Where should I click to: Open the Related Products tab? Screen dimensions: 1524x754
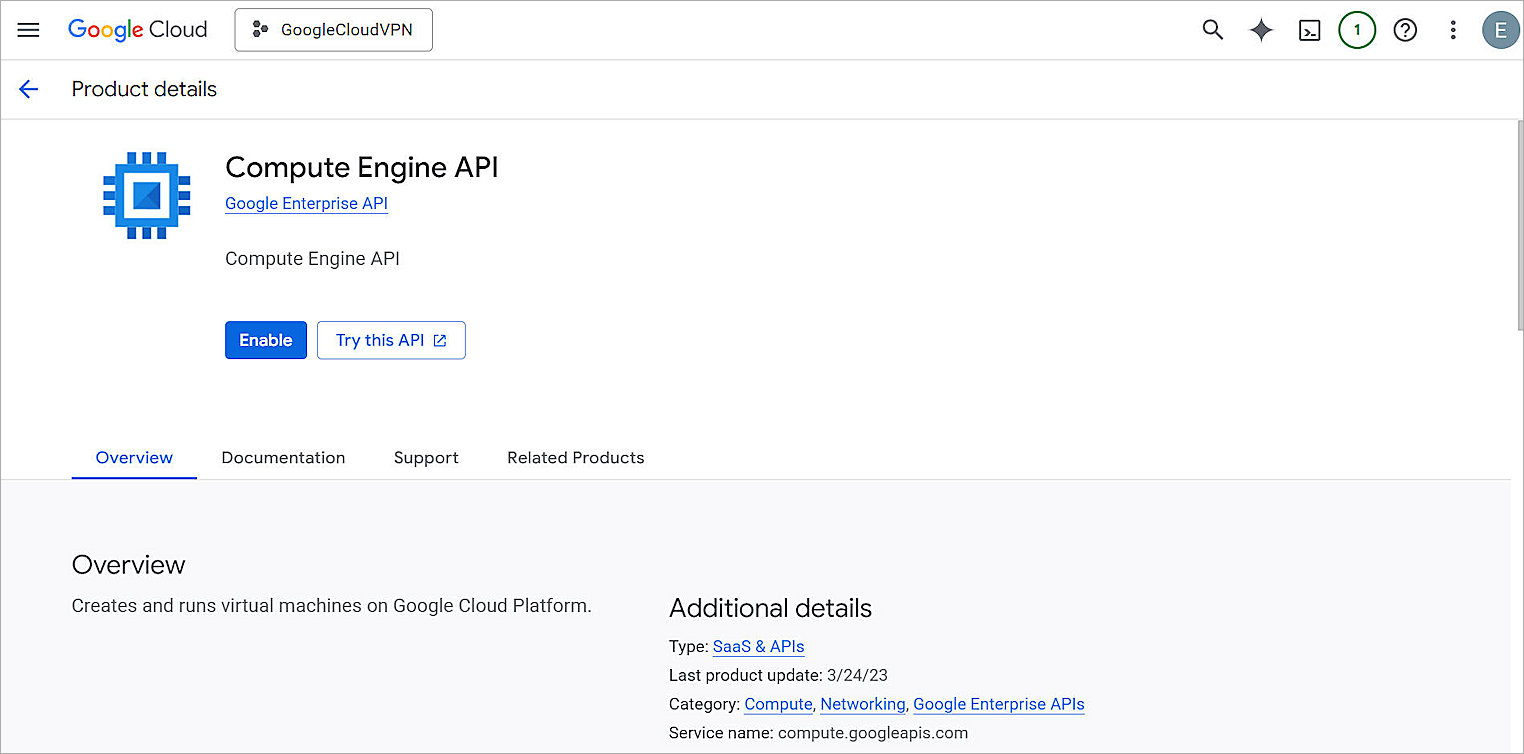coord(575,457)
